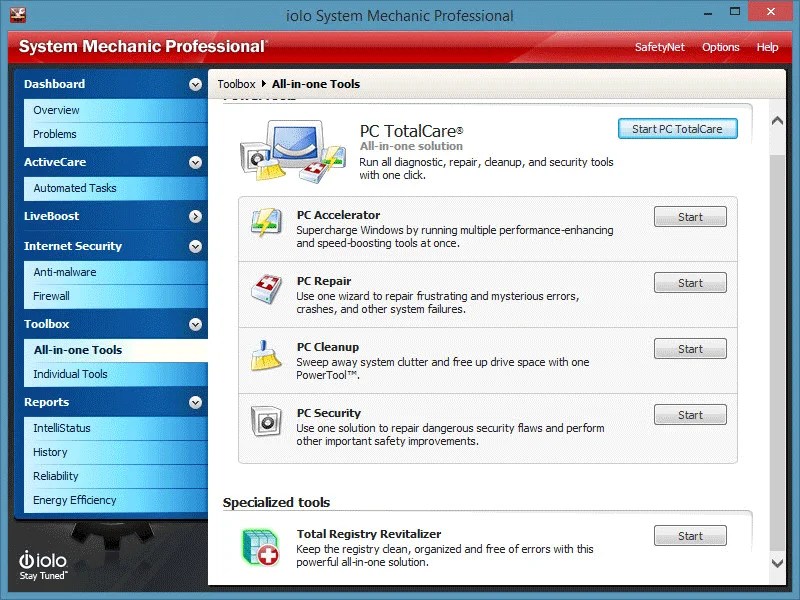Viewport: 800px width, 600px height.
Task: Collapse the Reports section chevron
Action: pyautogui.click(x=195, y=403)
